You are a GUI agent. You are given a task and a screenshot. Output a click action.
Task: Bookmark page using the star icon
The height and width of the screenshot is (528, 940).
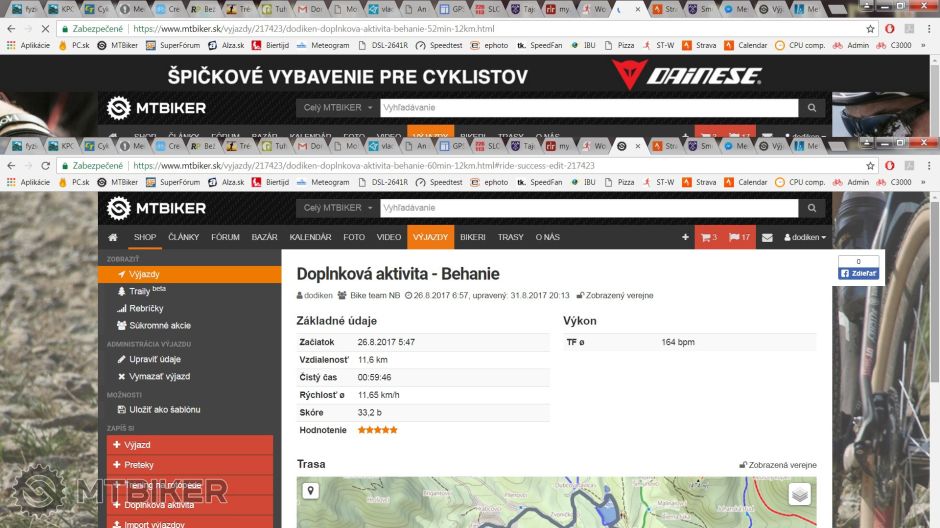(871, 166)
